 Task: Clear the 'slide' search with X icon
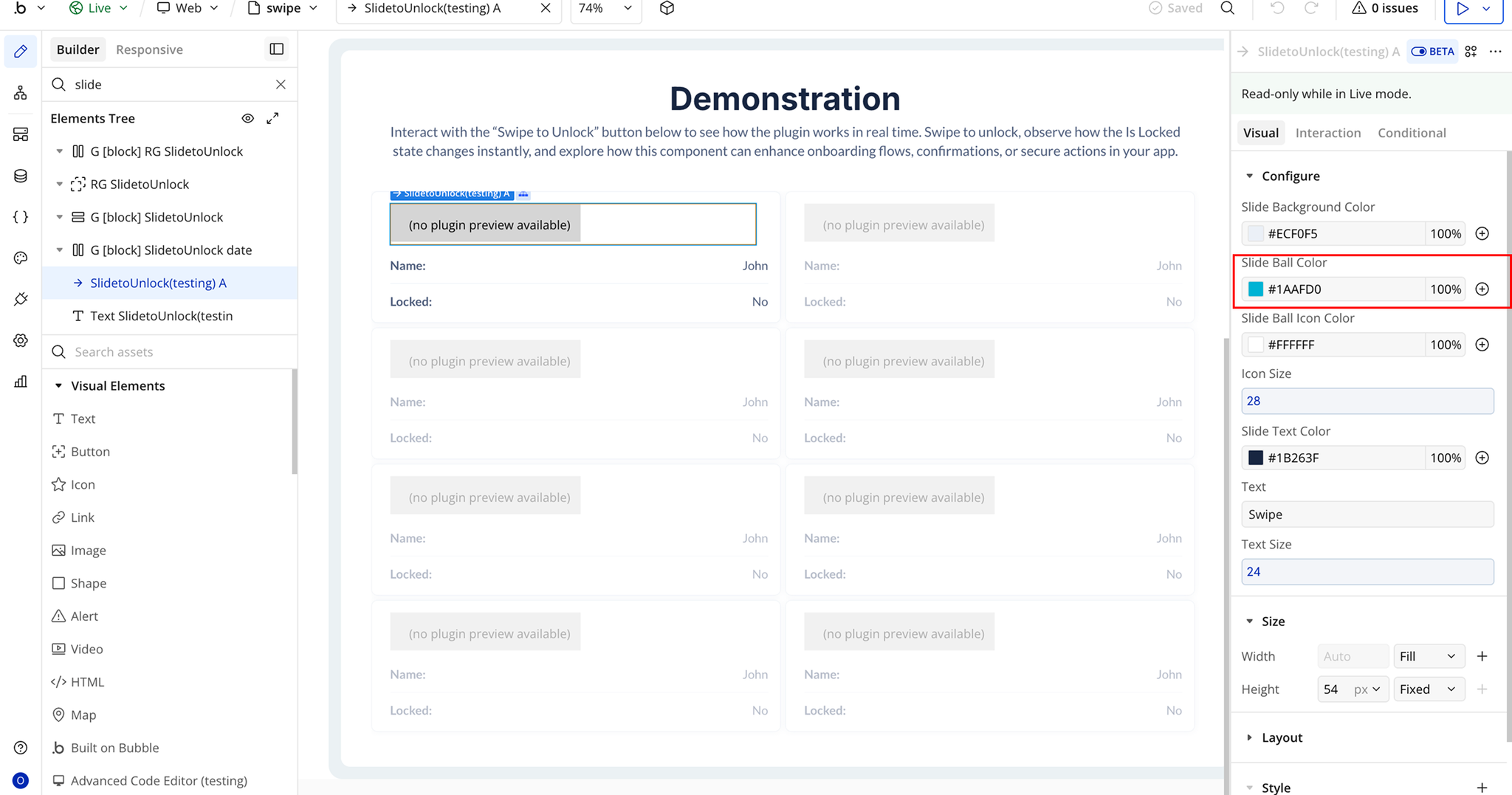coord(281,84)
